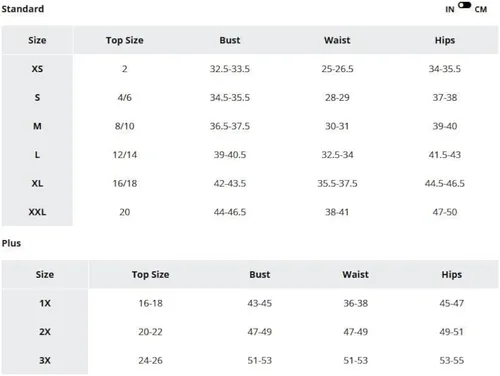
Task: Click the XS size row label
Action: click(x=37, y=69)
